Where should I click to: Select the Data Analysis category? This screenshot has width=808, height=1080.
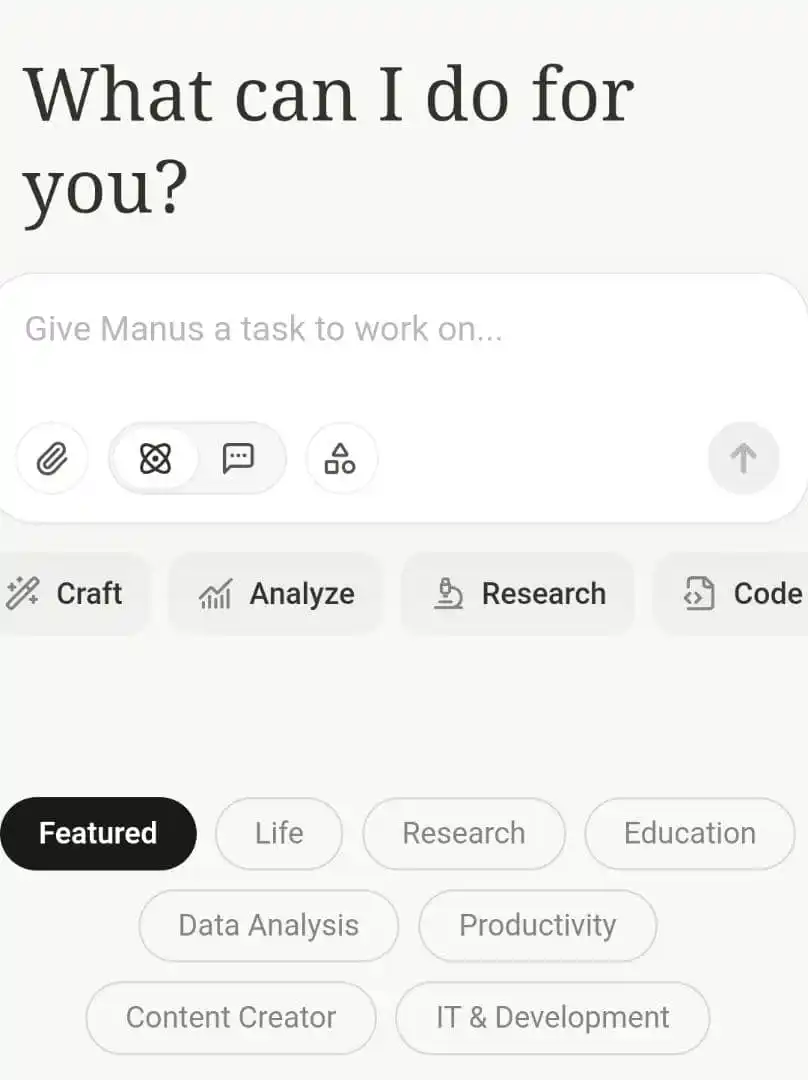[269, 926]
